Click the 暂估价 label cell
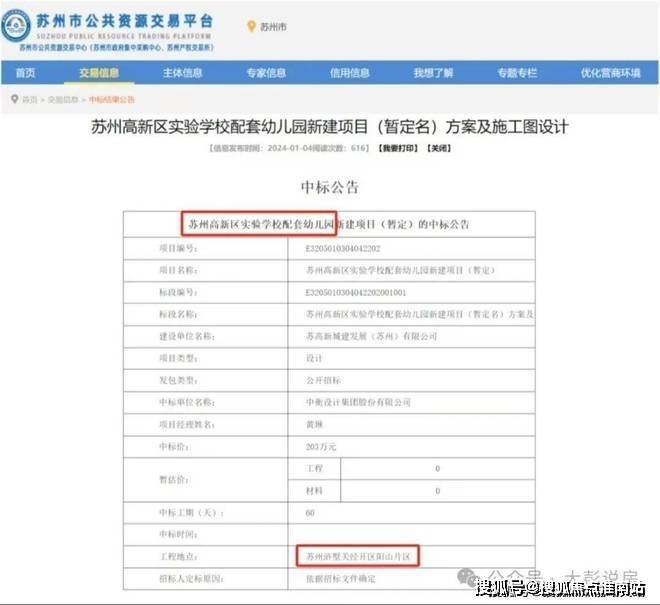The width and height of the screenshot is (660, 605). coord(205,480)
